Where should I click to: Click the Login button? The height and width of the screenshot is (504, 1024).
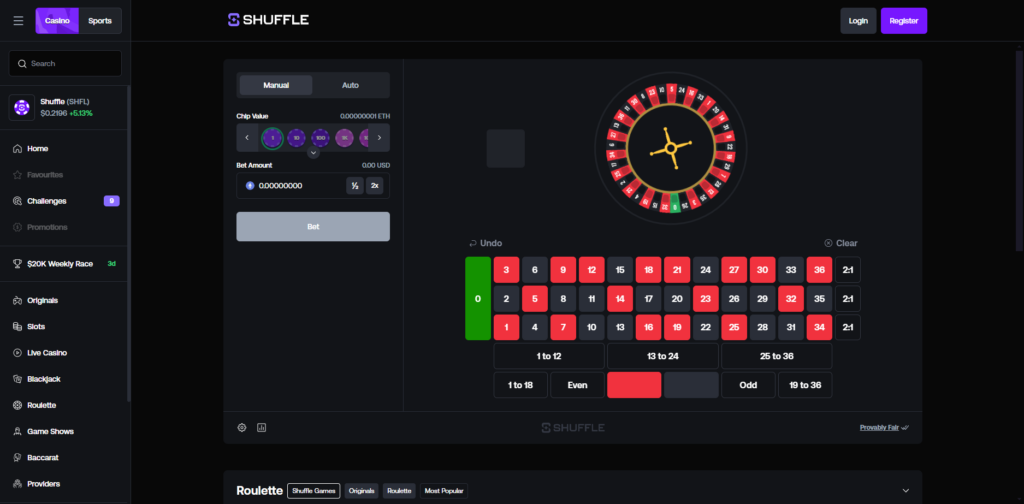point(858,21)
